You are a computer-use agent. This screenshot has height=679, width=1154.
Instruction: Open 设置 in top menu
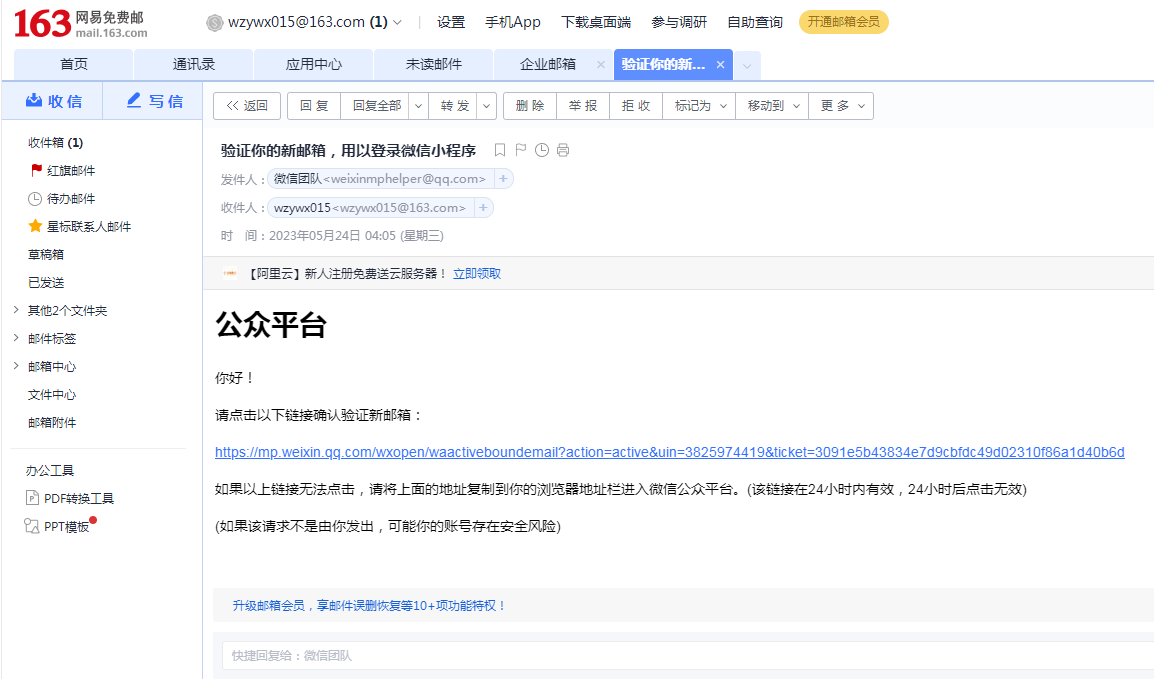point(451,23)
